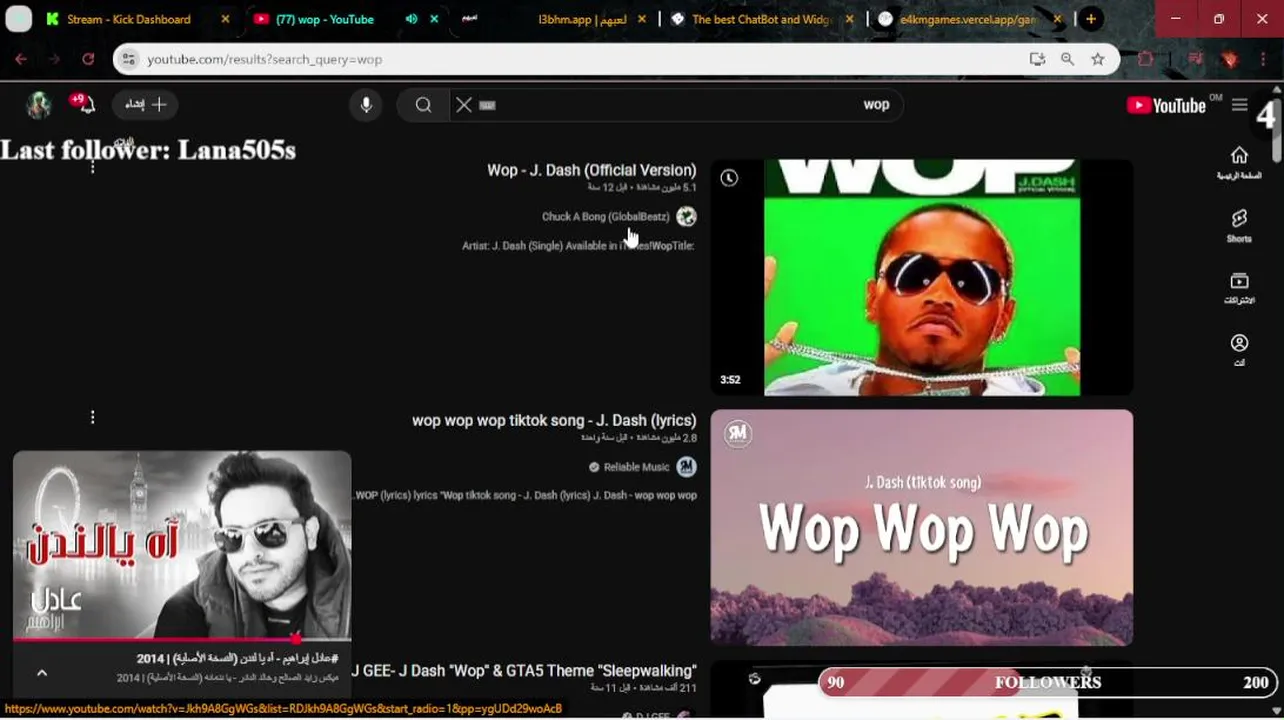Open the tab search button at far left

pyautogui.click(x=18, y=19)
